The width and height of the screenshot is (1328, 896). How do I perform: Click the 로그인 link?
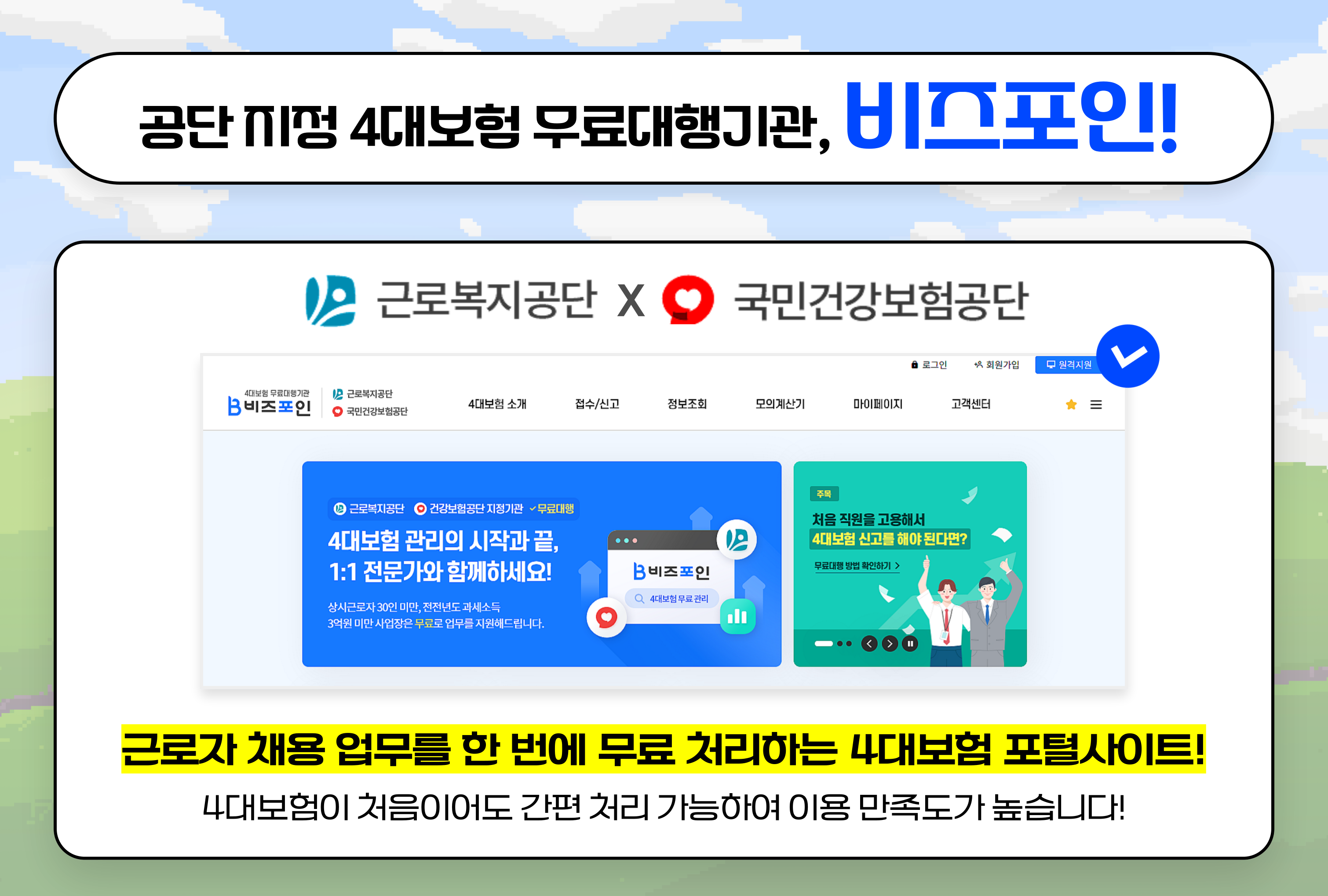click(929, 364)
